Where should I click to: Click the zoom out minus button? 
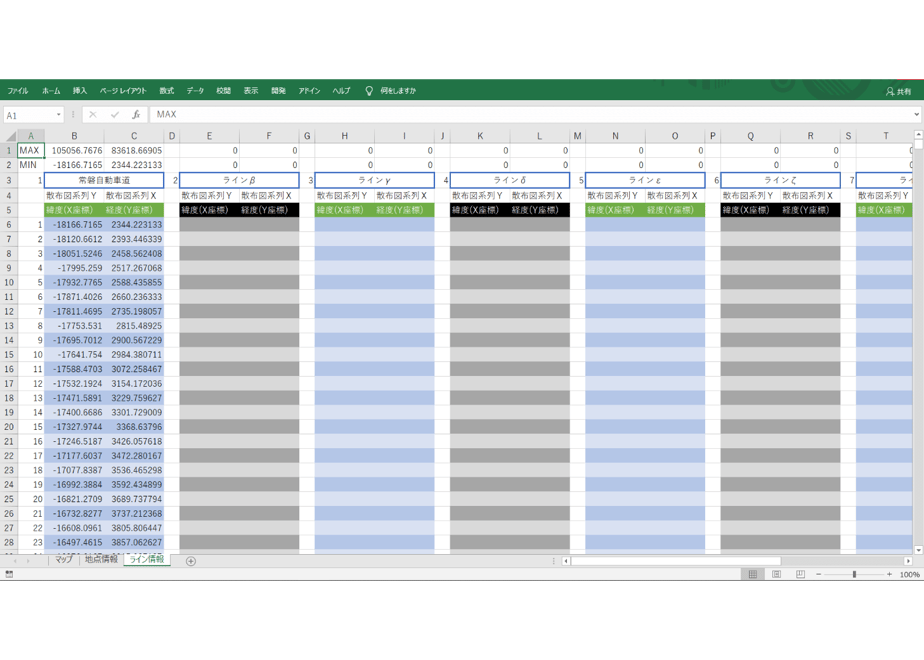coord(819,574)
